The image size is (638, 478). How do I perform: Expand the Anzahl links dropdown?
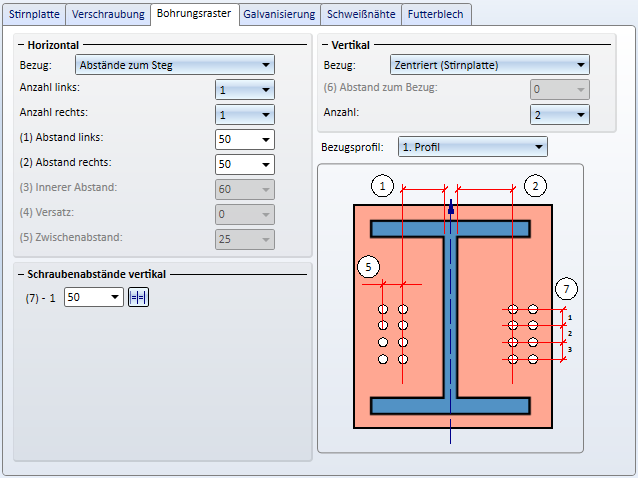tap(245, 90)
